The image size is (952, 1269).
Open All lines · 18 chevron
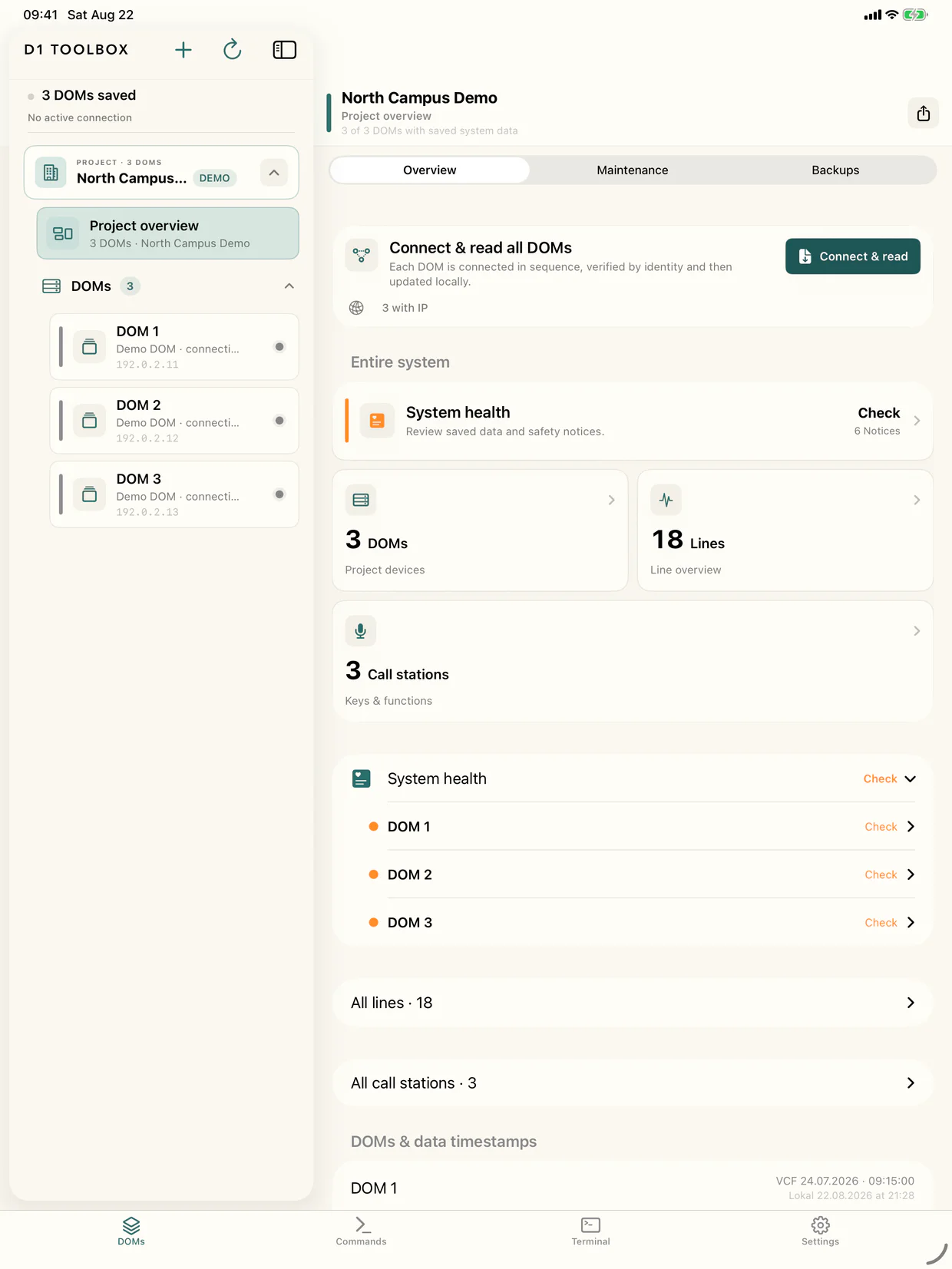point(911,1003)
